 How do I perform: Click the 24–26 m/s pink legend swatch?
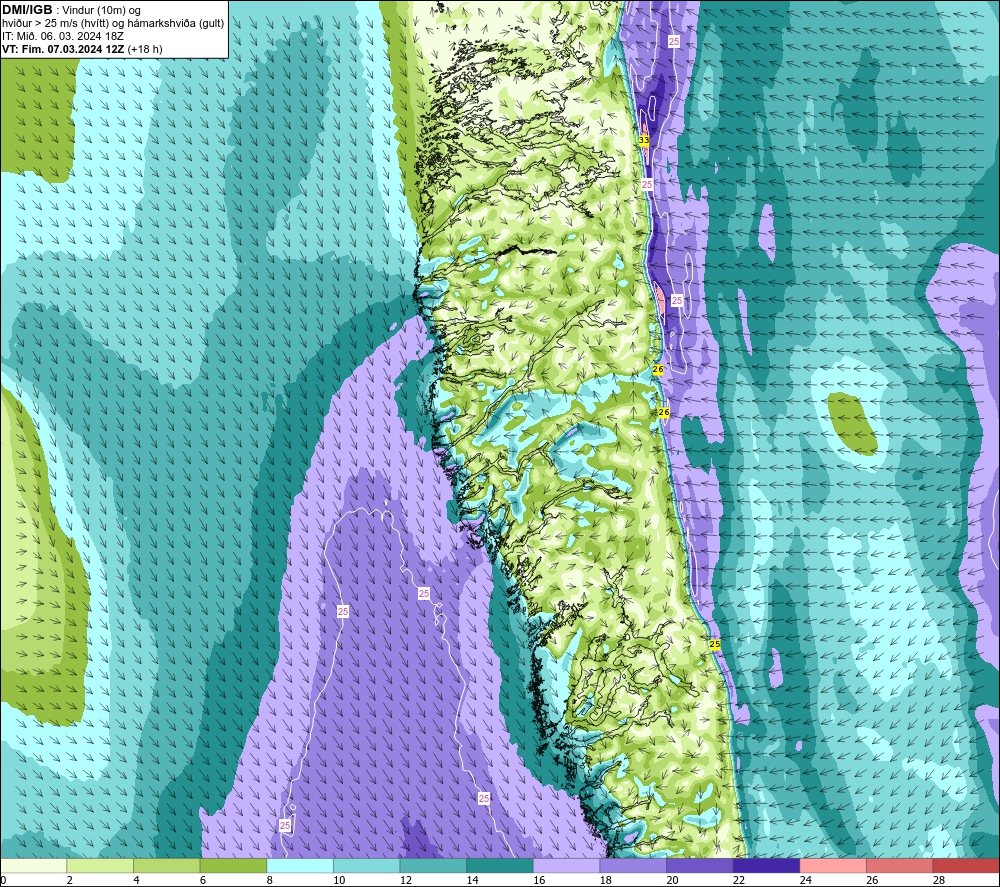tap(833, 865)
